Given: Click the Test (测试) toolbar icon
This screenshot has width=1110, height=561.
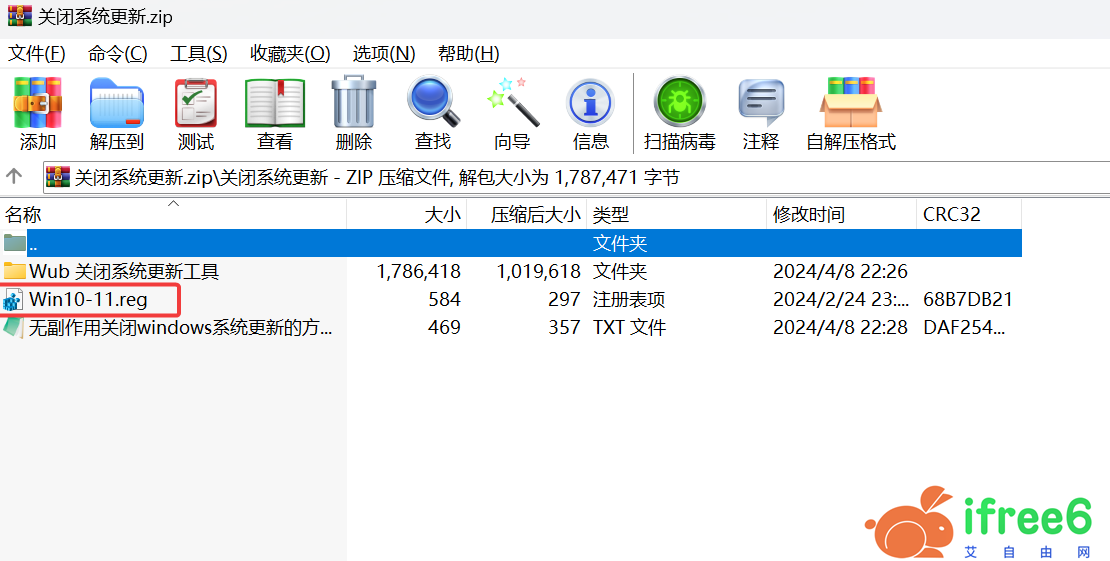Looking at the screenshot, I should [x=196, y=103].
